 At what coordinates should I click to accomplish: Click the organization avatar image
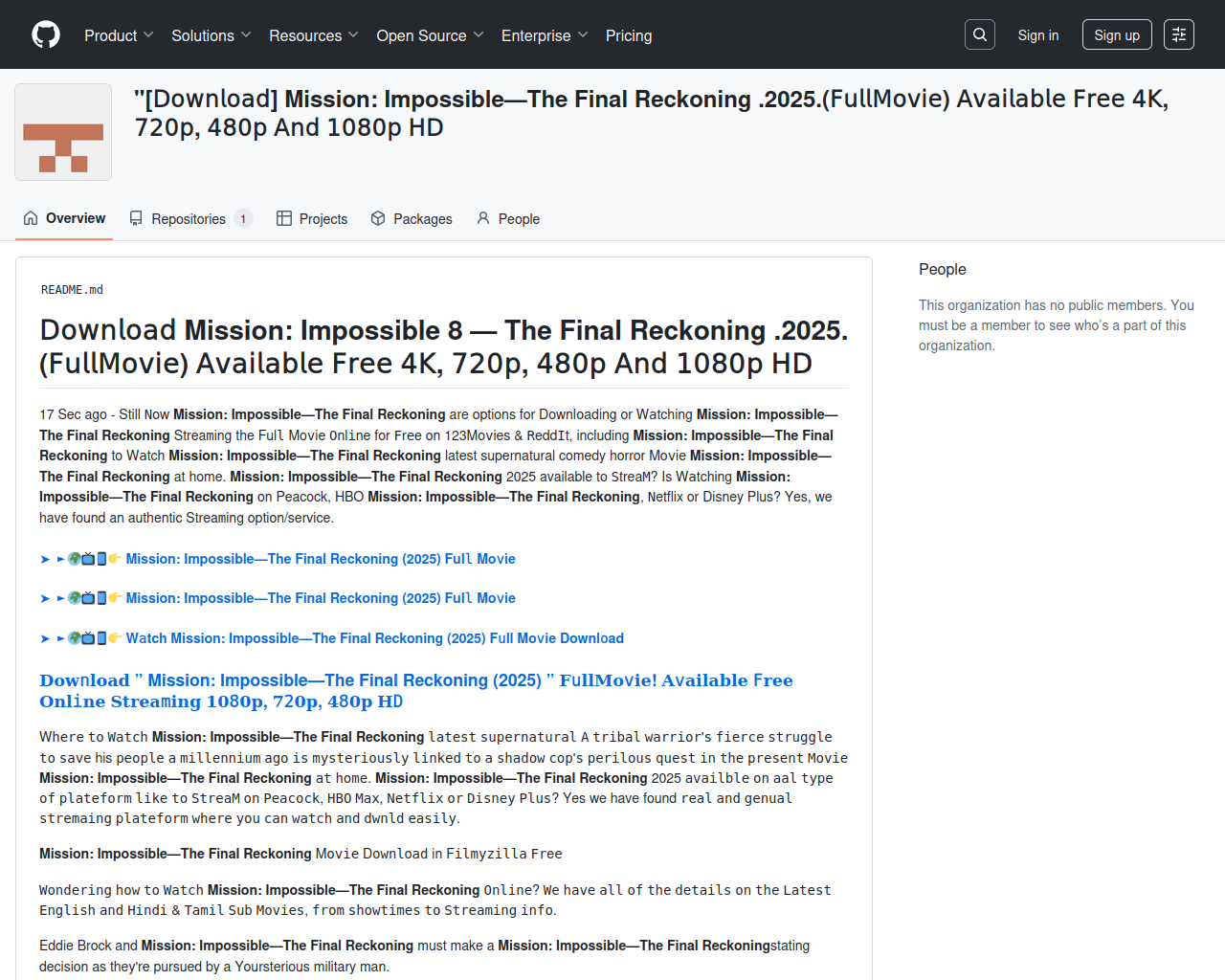pos(63,132)
